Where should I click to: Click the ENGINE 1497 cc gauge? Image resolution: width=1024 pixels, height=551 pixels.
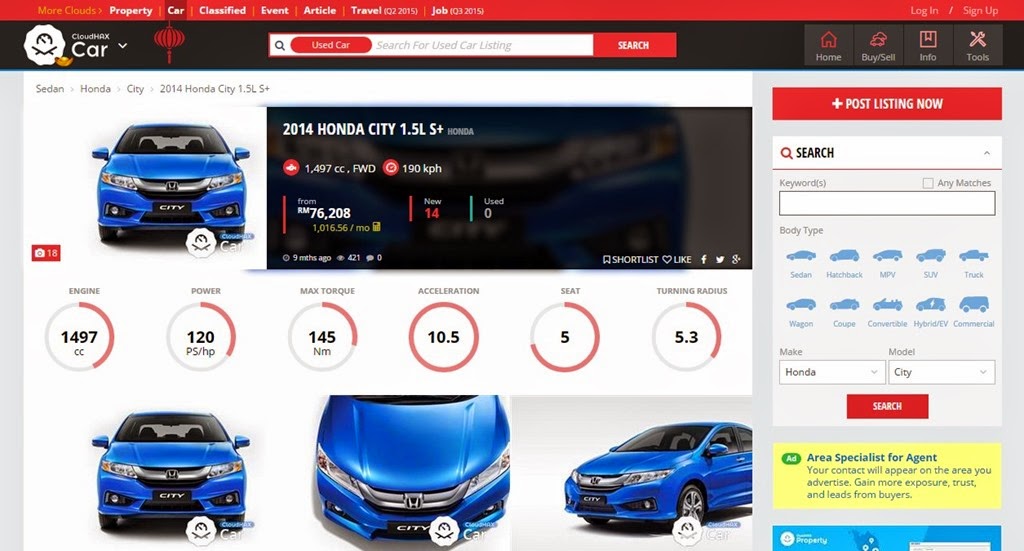coord(79,337)
